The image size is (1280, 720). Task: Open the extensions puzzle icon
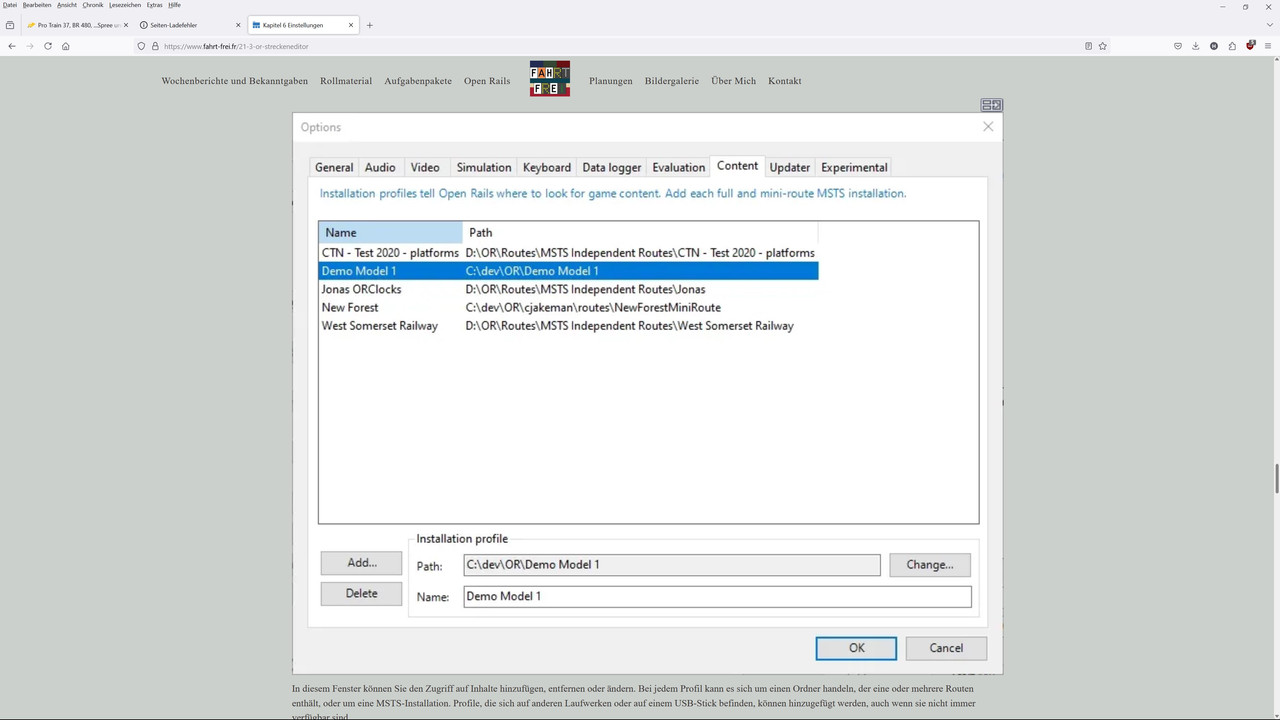pyautogui.click(x=1232, y=46)
